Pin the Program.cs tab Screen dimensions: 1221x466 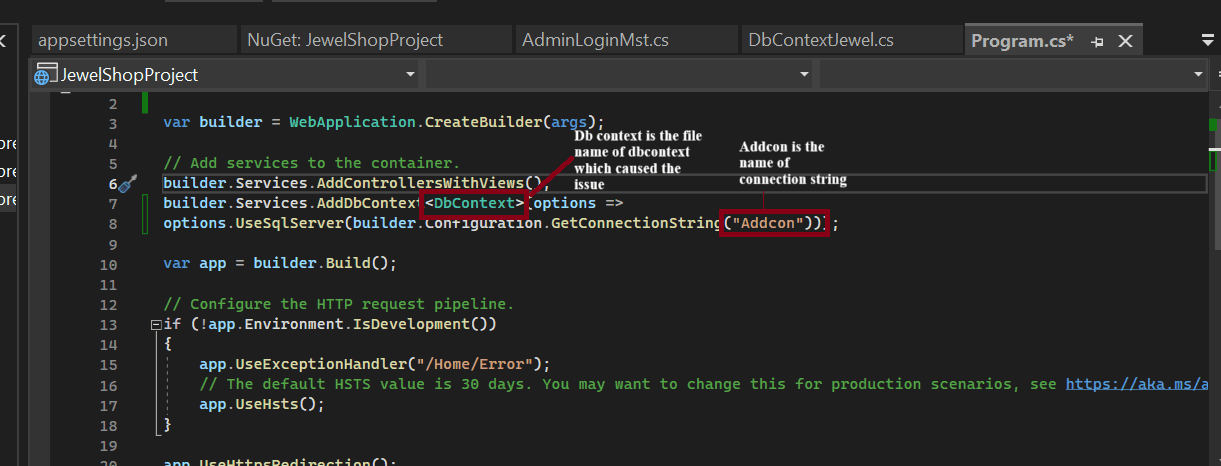pos(1097,41)
